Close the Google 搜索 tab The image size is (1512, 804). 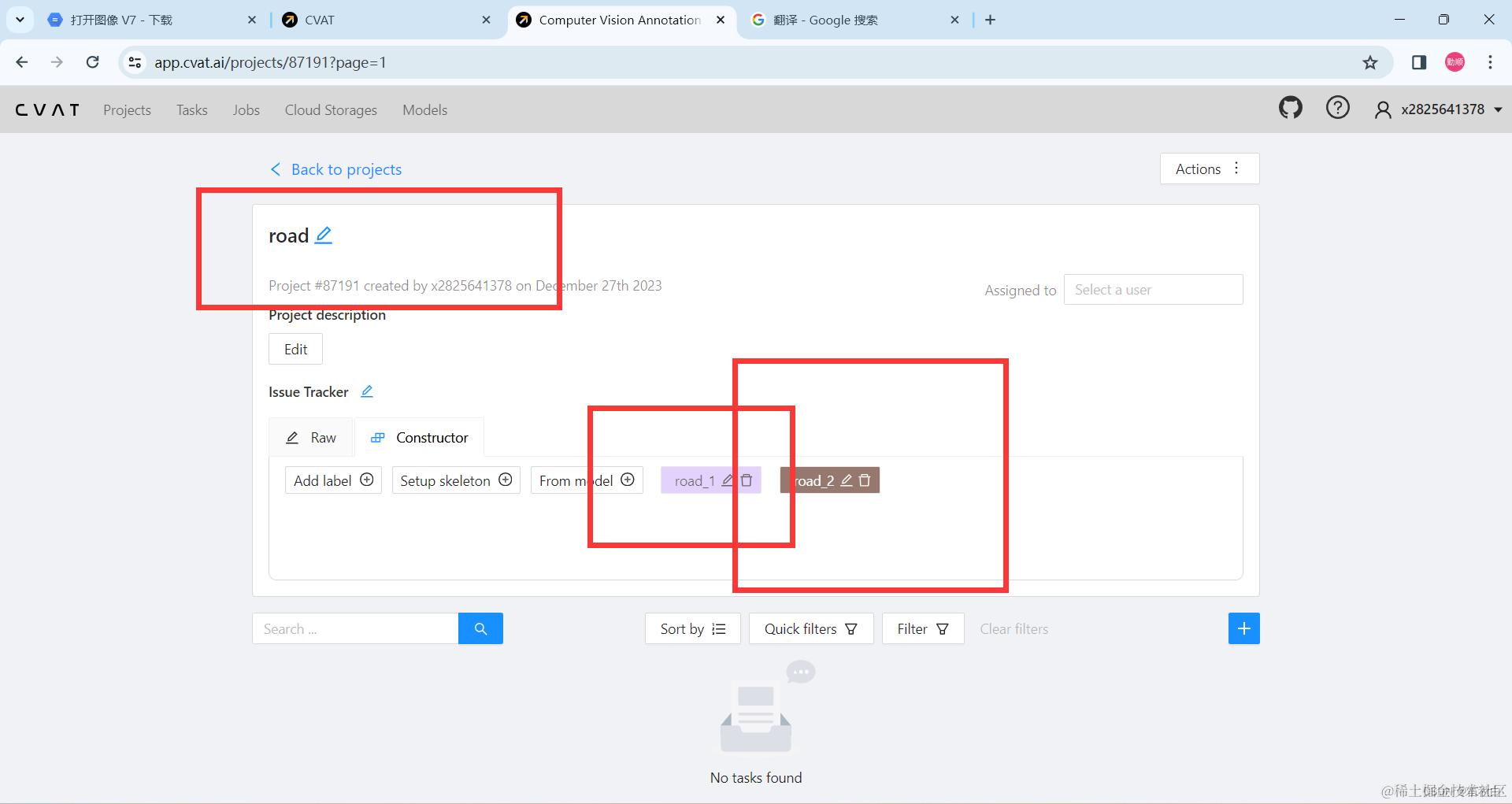tap(954, 20)
